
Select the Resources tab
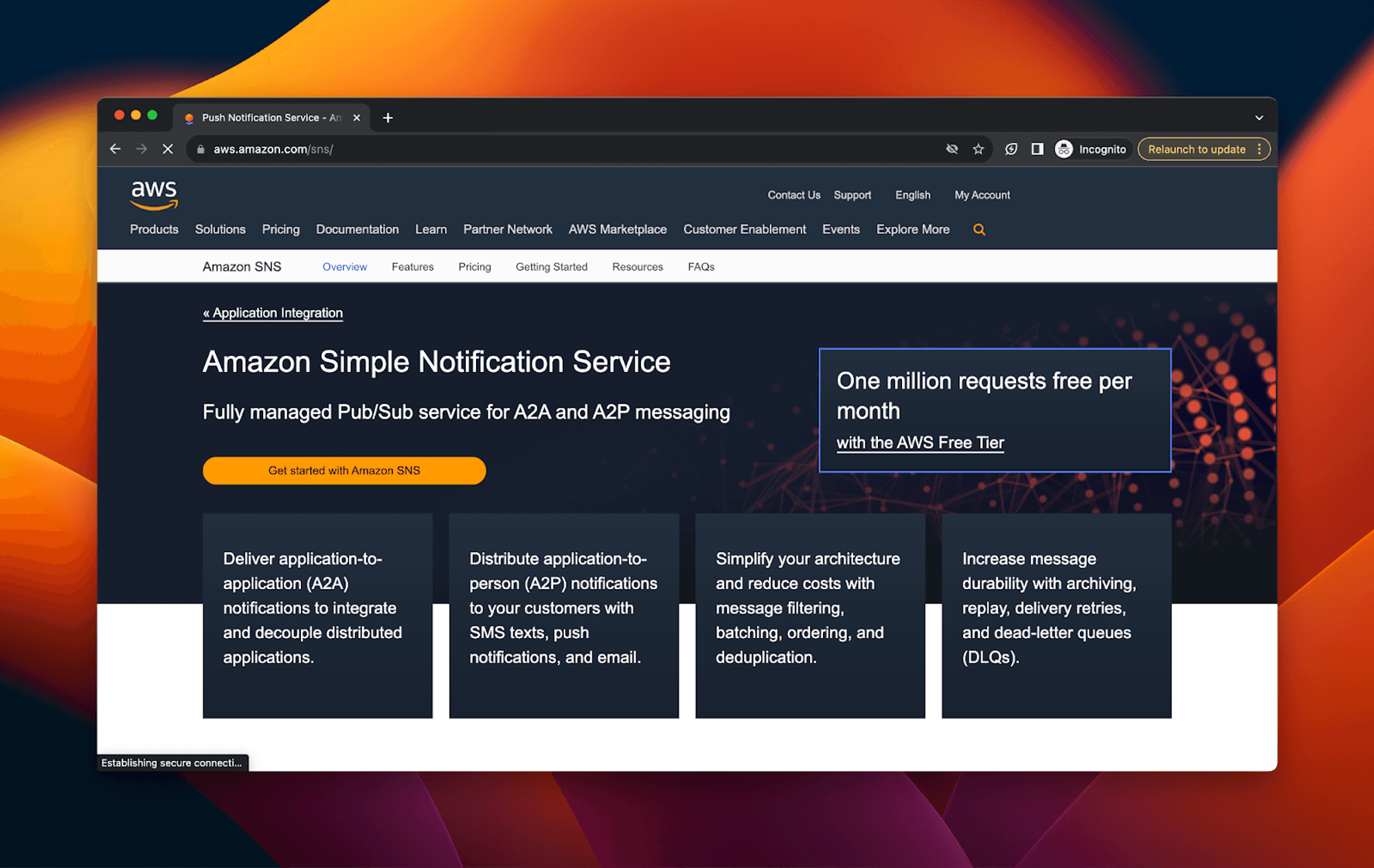tap(638, 266)
